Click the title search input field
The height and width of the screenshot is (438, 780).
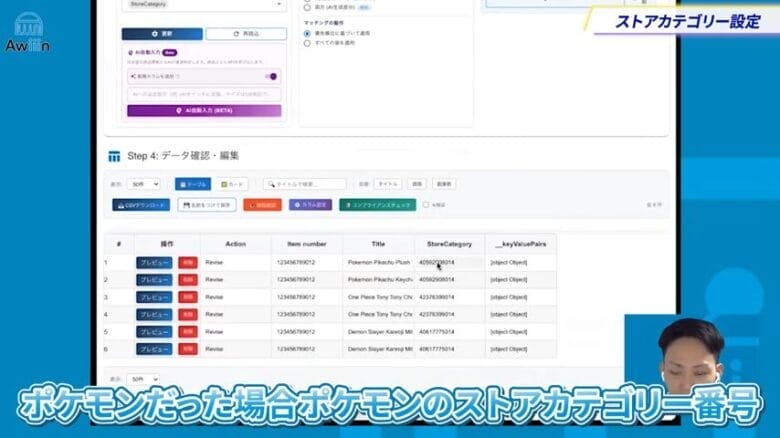pyautogui.click(x=304, y=184)
